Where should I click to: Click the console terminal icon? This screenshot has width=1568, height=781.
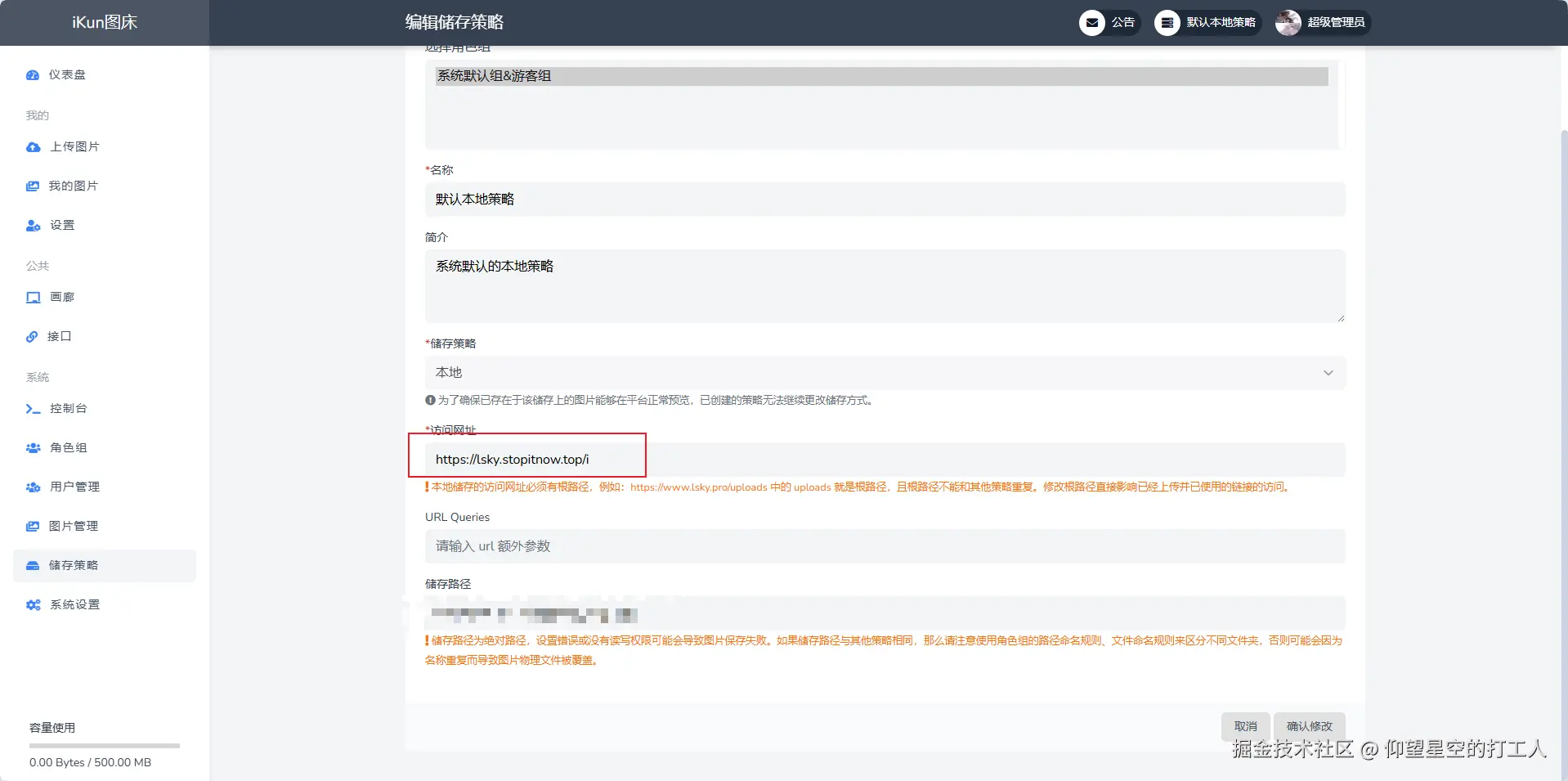point(33,409)
